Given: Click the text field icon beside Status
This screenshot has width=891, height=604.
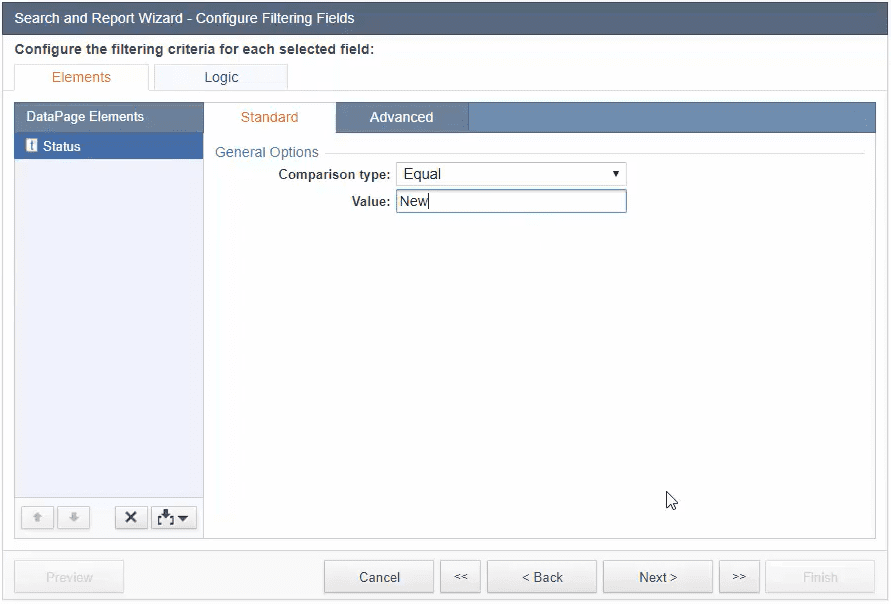Looking at the screenshot, I should (32, 146).
